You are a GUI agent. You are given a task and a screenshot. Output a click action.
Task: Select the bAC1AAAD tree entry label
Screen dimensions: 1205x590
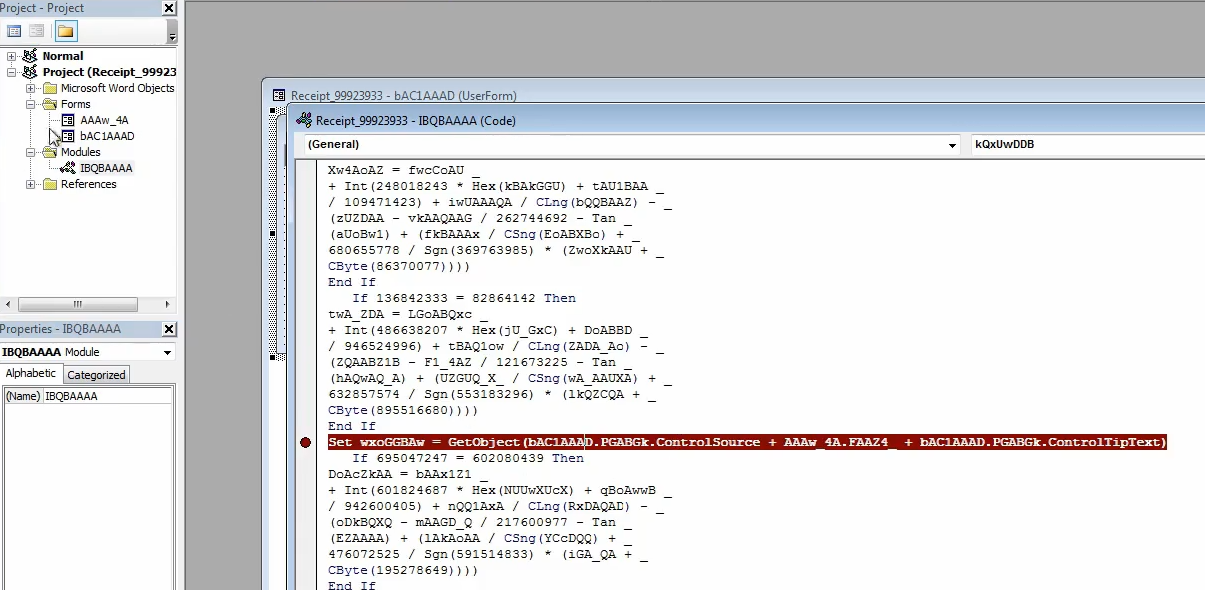point(107,136)
